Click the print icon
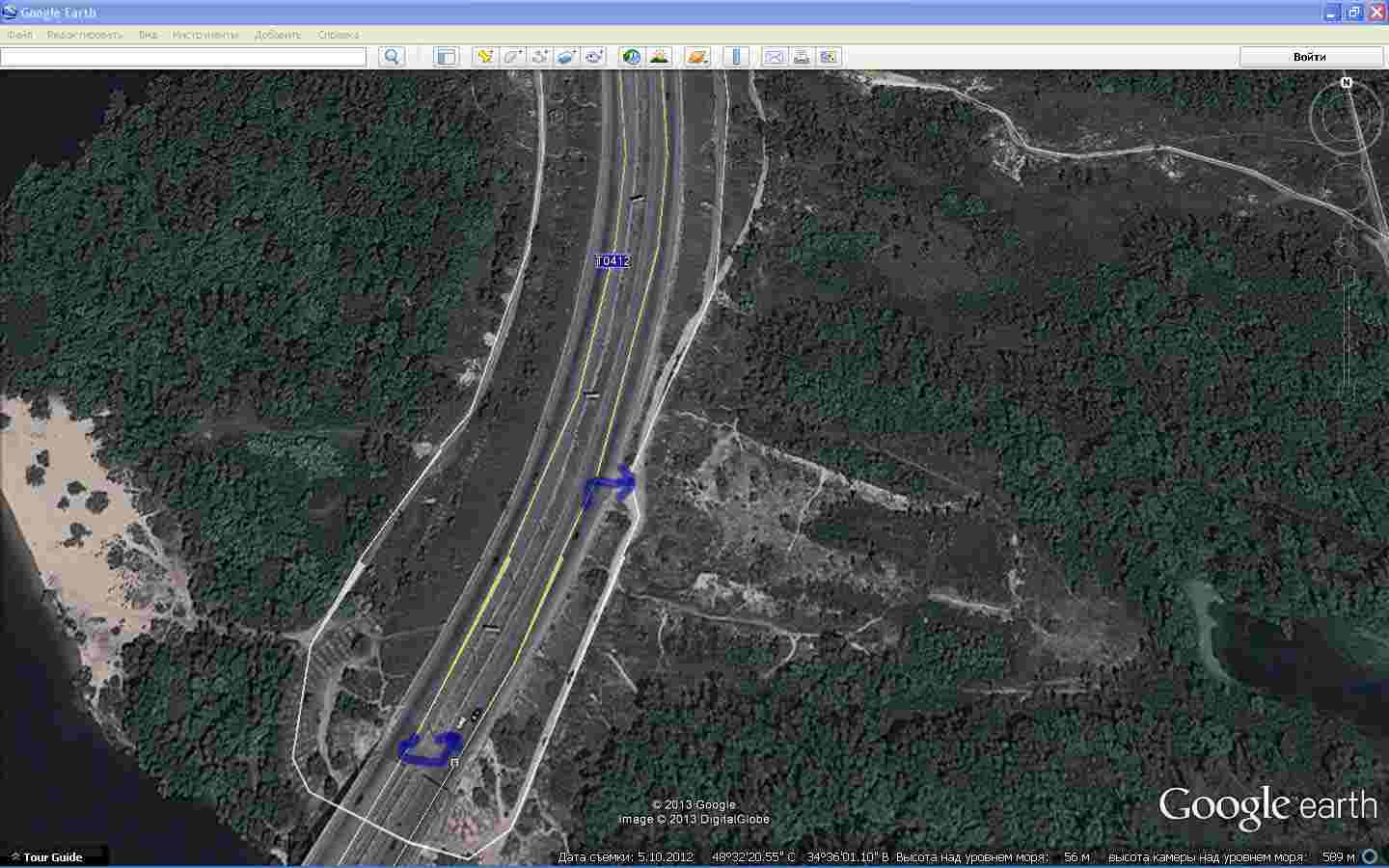The width and height of the screenshot is (1389, 868). [x=801, y=57]
